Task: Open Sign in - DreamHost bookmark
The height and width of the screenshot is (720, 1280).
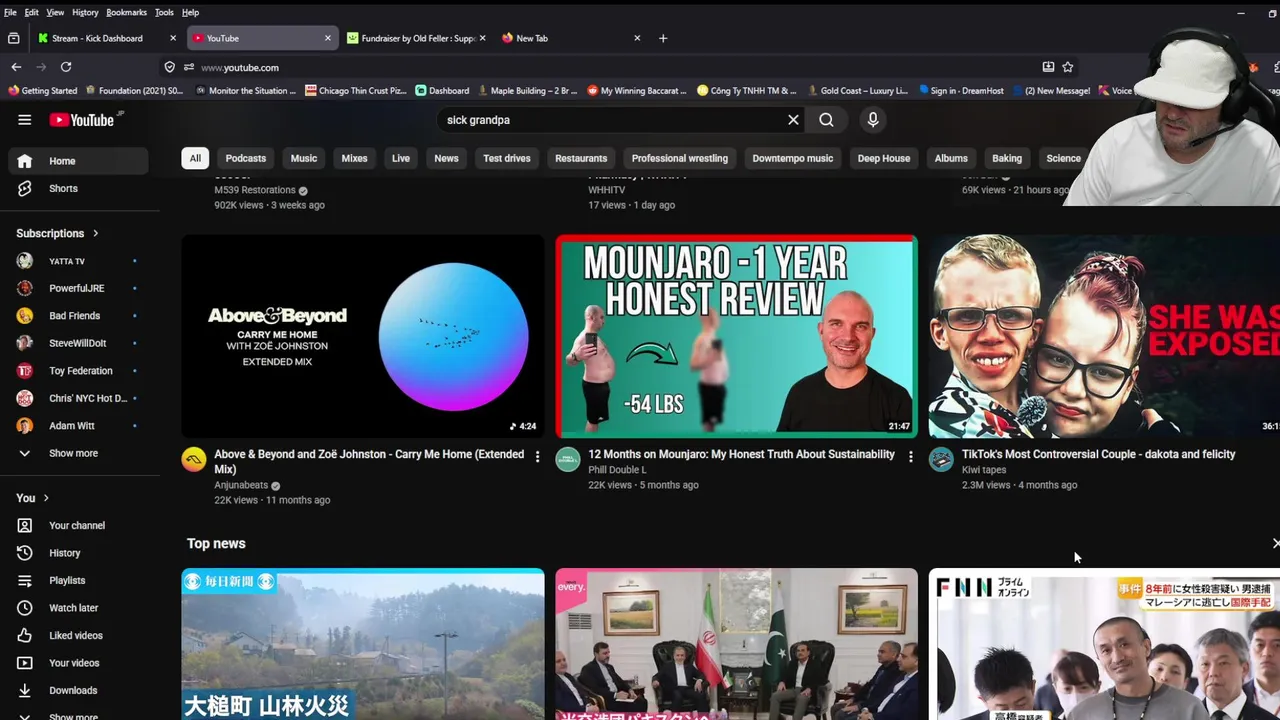Action: [961, 90]
